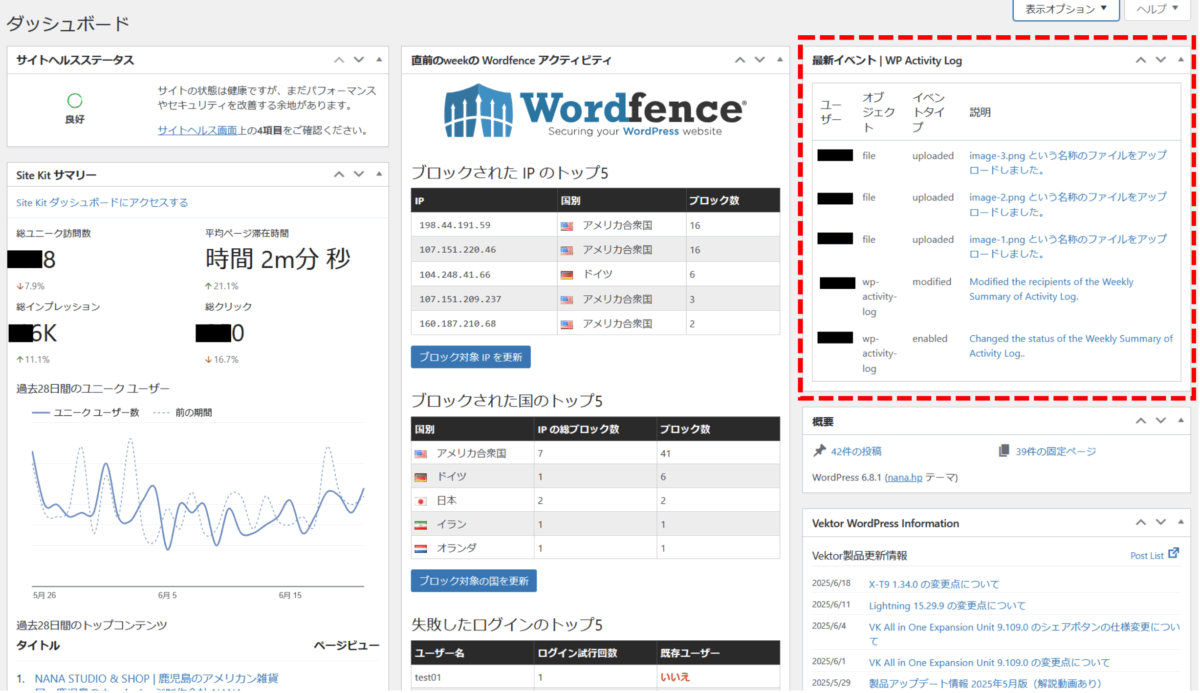Open the ヘルプ dropdown tab
The image size is (1200, 693).
tap(1158, 9)
